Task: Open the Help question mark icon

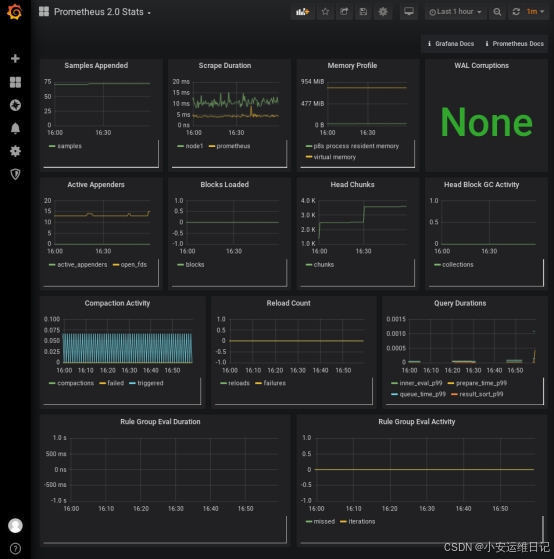Action: click(15, 548)
